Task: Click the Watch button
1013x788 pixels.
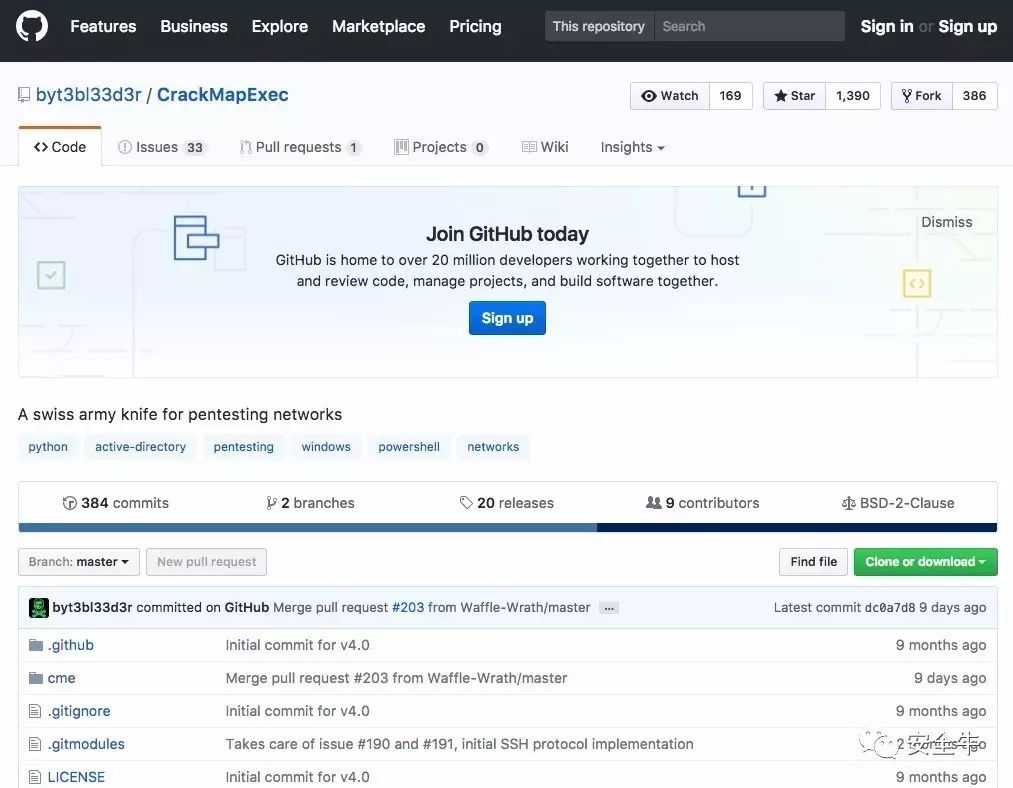Action: (x=670, y=96)
